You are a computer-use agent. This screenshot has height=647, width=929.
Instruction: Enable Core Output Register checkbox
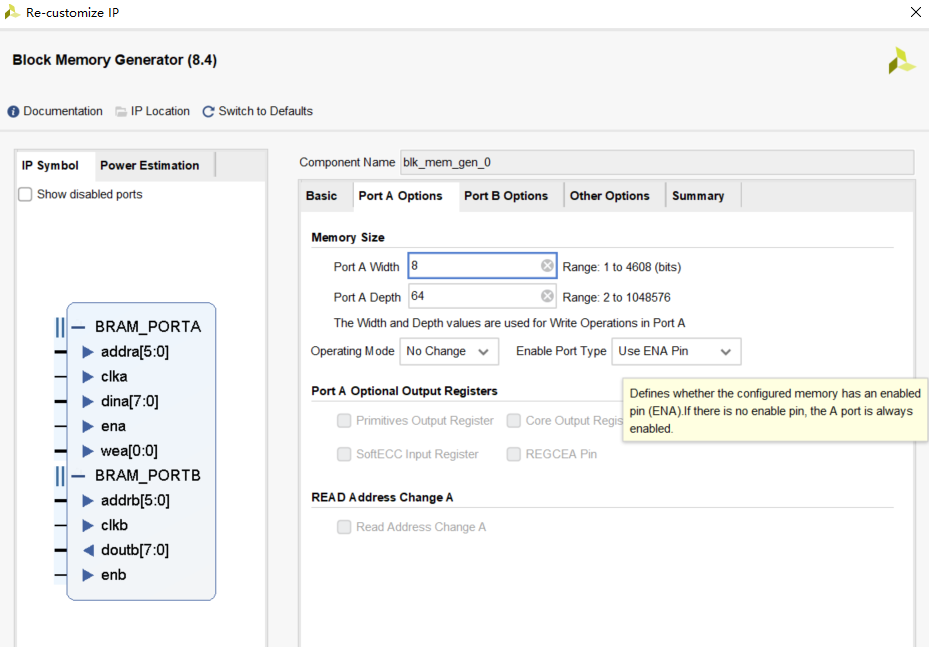coord(514,421)
